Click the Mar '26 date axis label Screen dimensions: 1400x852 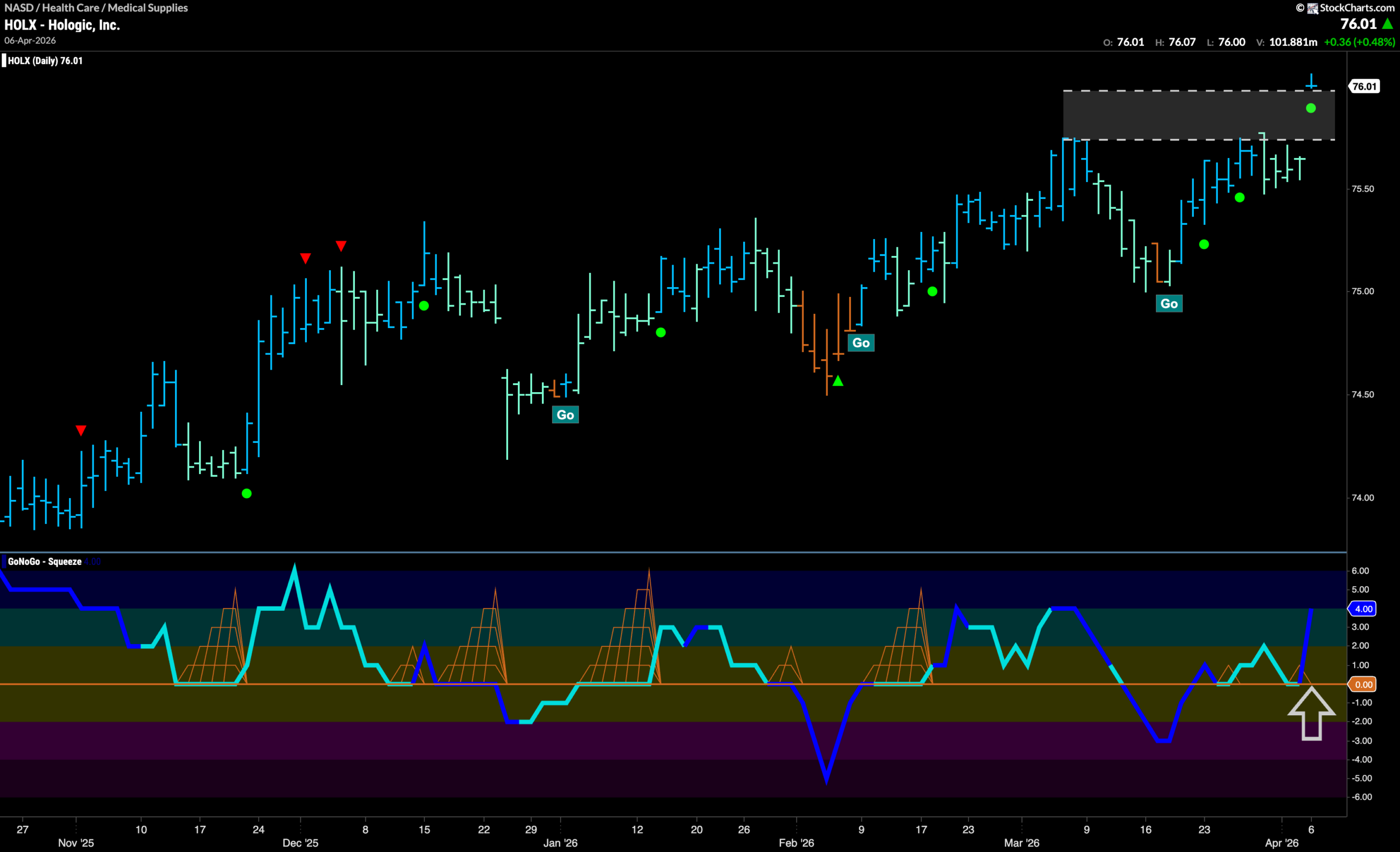tap(1022, 843)
